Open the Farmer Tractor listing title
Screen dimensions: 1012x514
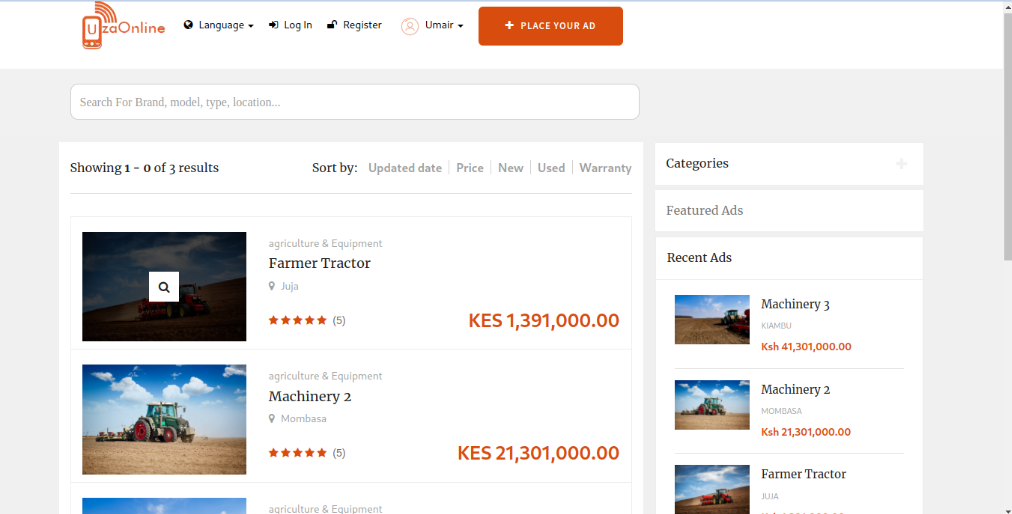coord(319,263)
